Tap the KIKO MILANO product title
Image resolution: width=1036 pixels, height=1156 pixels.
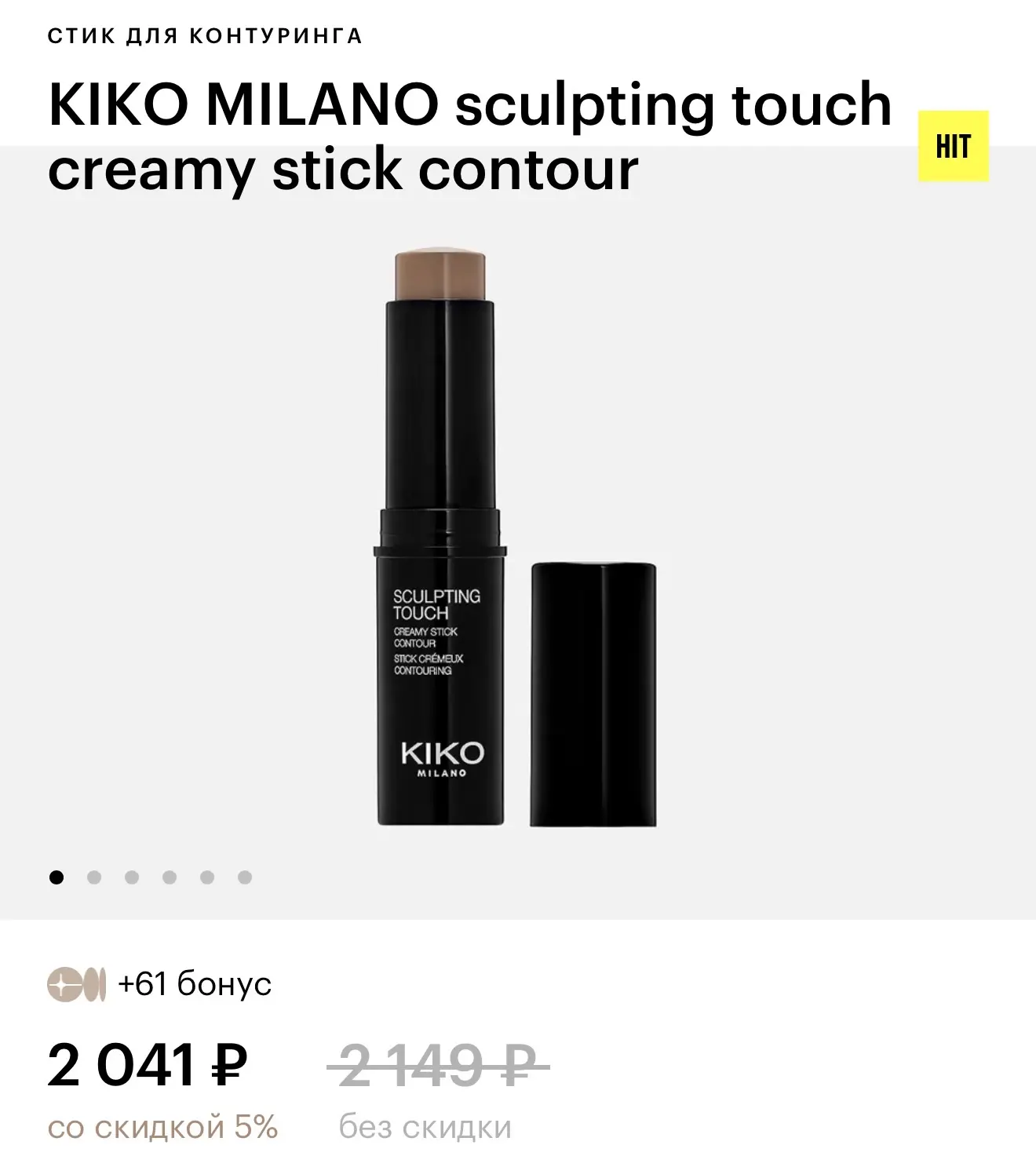click(470, 136)
